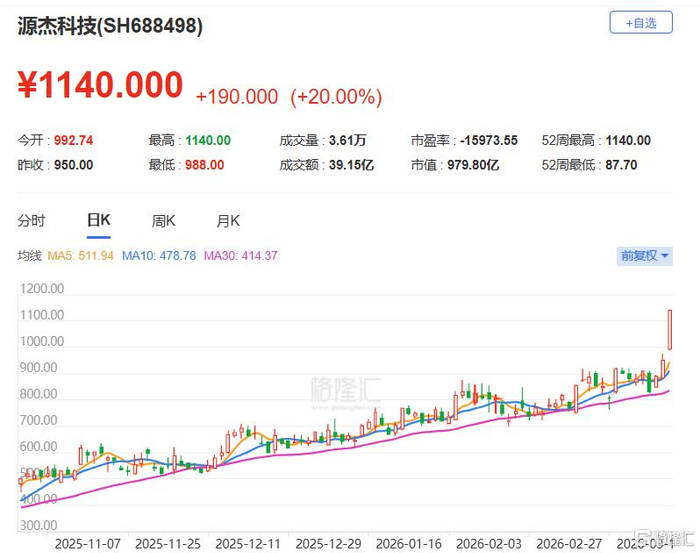Image resolution: width=700 pixels, height=553 pixels.
Task: Expand the 前复权 adjustment dropdown
Action: click(x=644, y=256)
